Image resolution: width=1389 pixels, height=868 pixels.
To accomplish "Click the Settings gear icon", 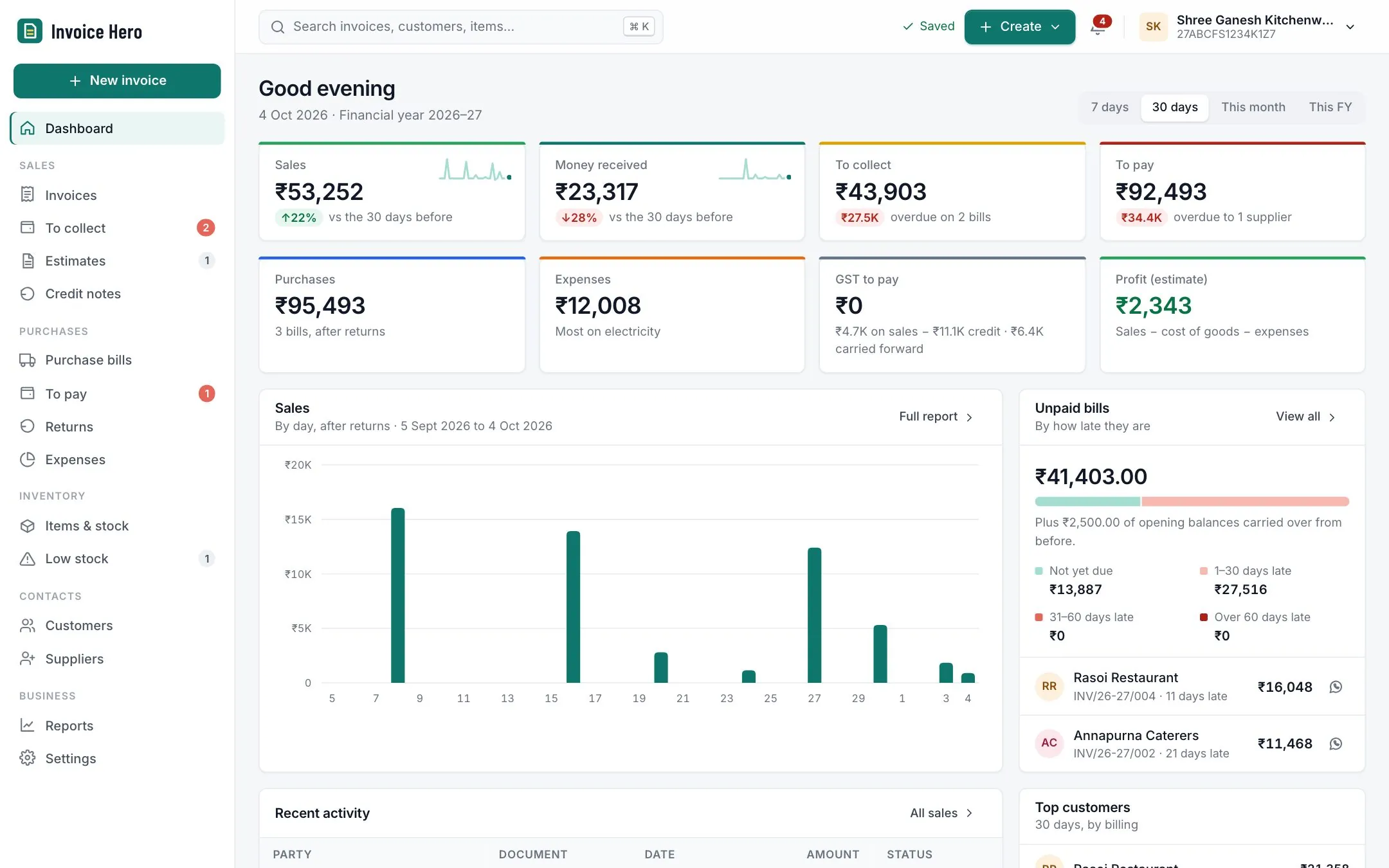I will click(27, 758).
